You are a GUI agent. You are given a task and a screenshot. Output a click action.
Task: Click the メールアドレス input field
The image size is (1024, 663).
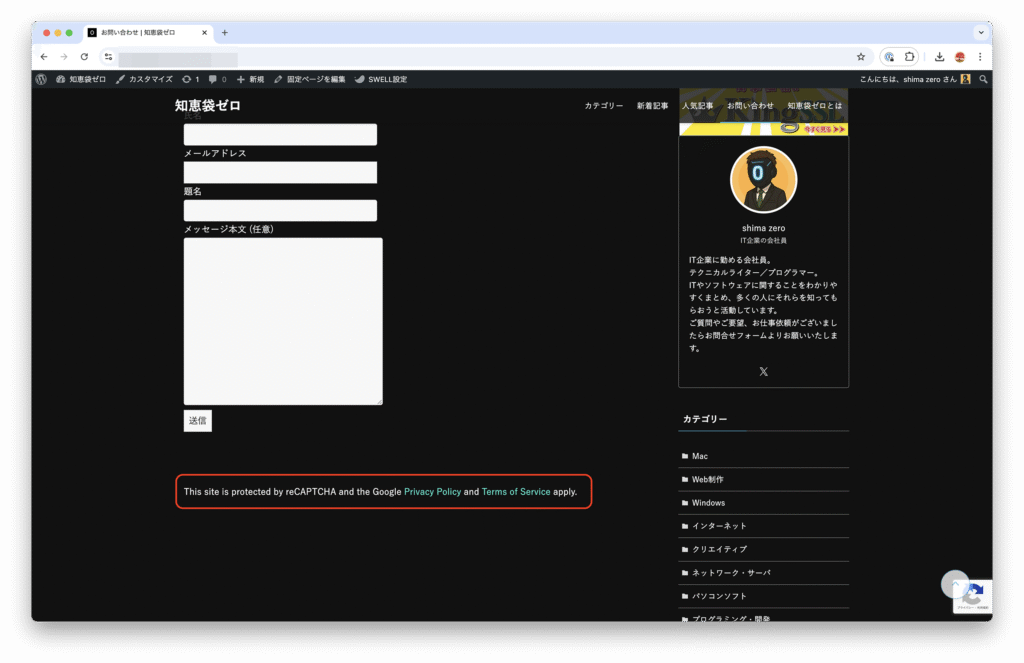[280, 172]
